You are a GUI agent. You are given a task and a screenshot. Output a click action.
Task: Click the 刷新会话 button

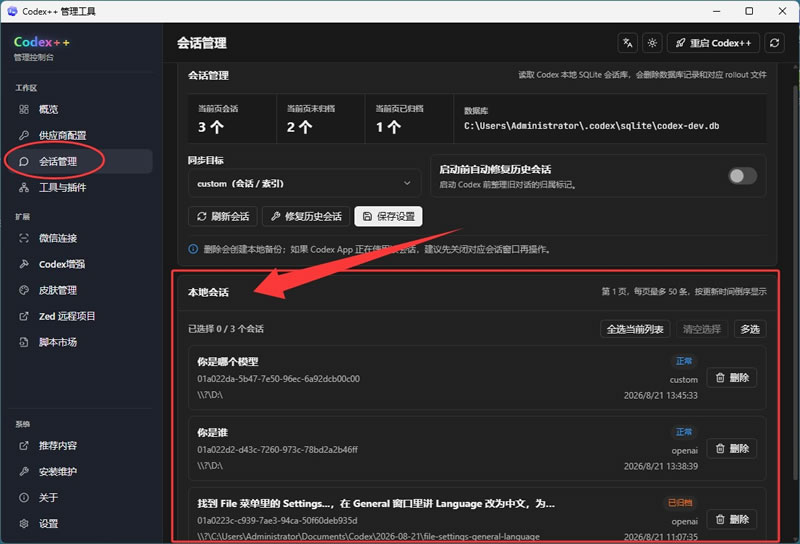[223, 216]
